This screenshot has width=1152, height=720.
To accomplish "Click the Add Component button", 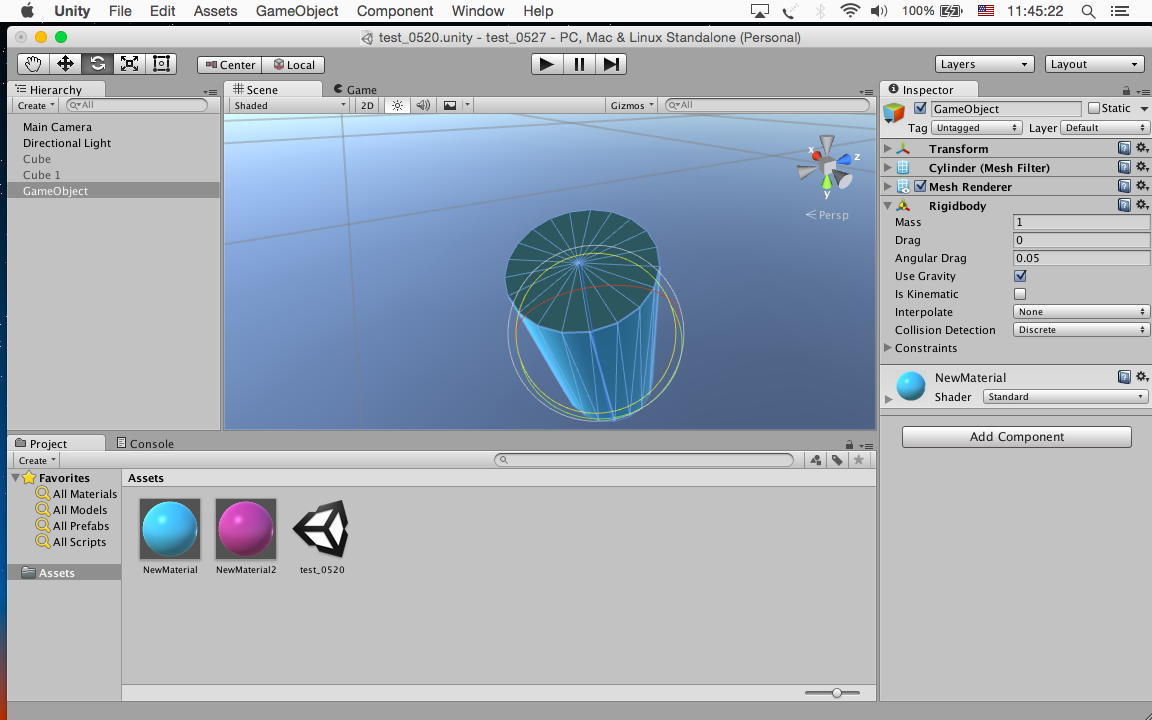I will click(x=1016, y=437).
